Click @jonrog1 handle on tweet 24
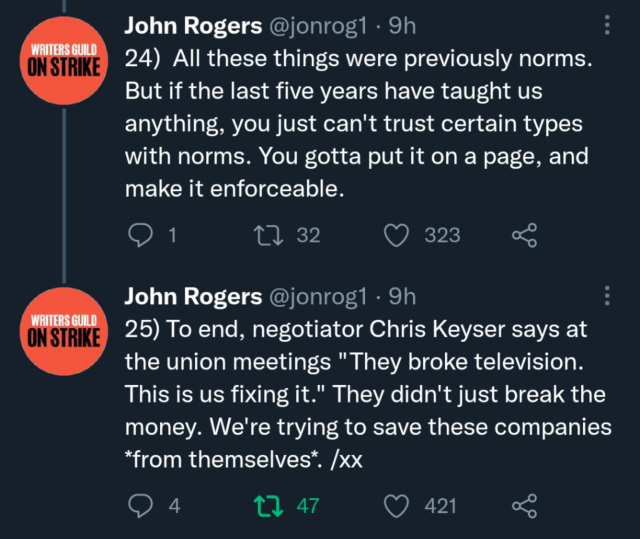 point(318,26)
